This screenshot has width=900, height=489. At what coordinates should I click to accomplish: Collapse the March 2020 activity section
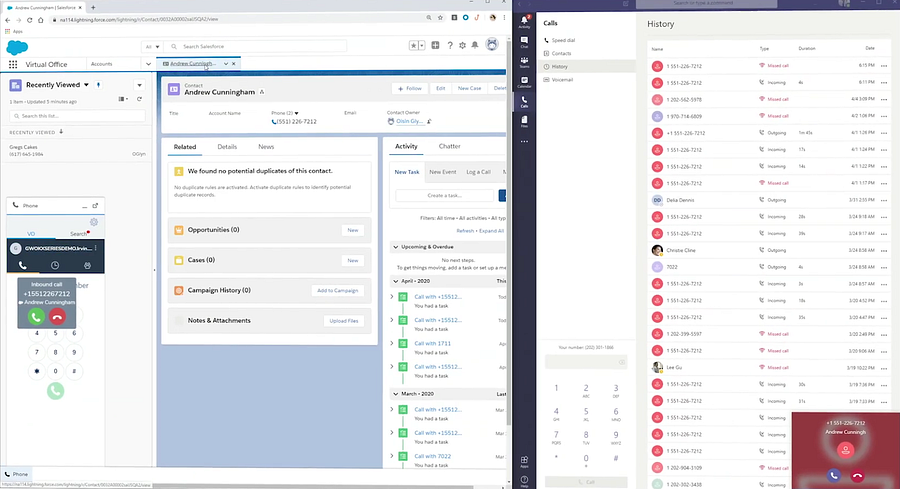395,394
